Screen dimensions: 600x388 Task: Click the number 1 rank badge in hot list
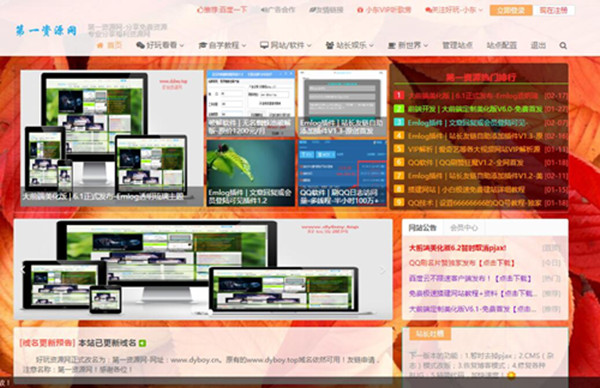[399, 95]
